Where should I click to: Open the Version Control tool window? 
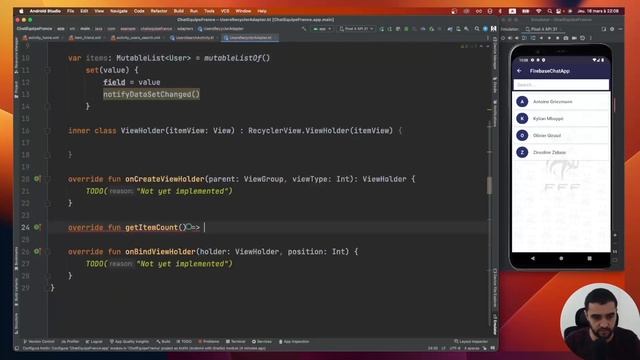[x=39, y=342]
